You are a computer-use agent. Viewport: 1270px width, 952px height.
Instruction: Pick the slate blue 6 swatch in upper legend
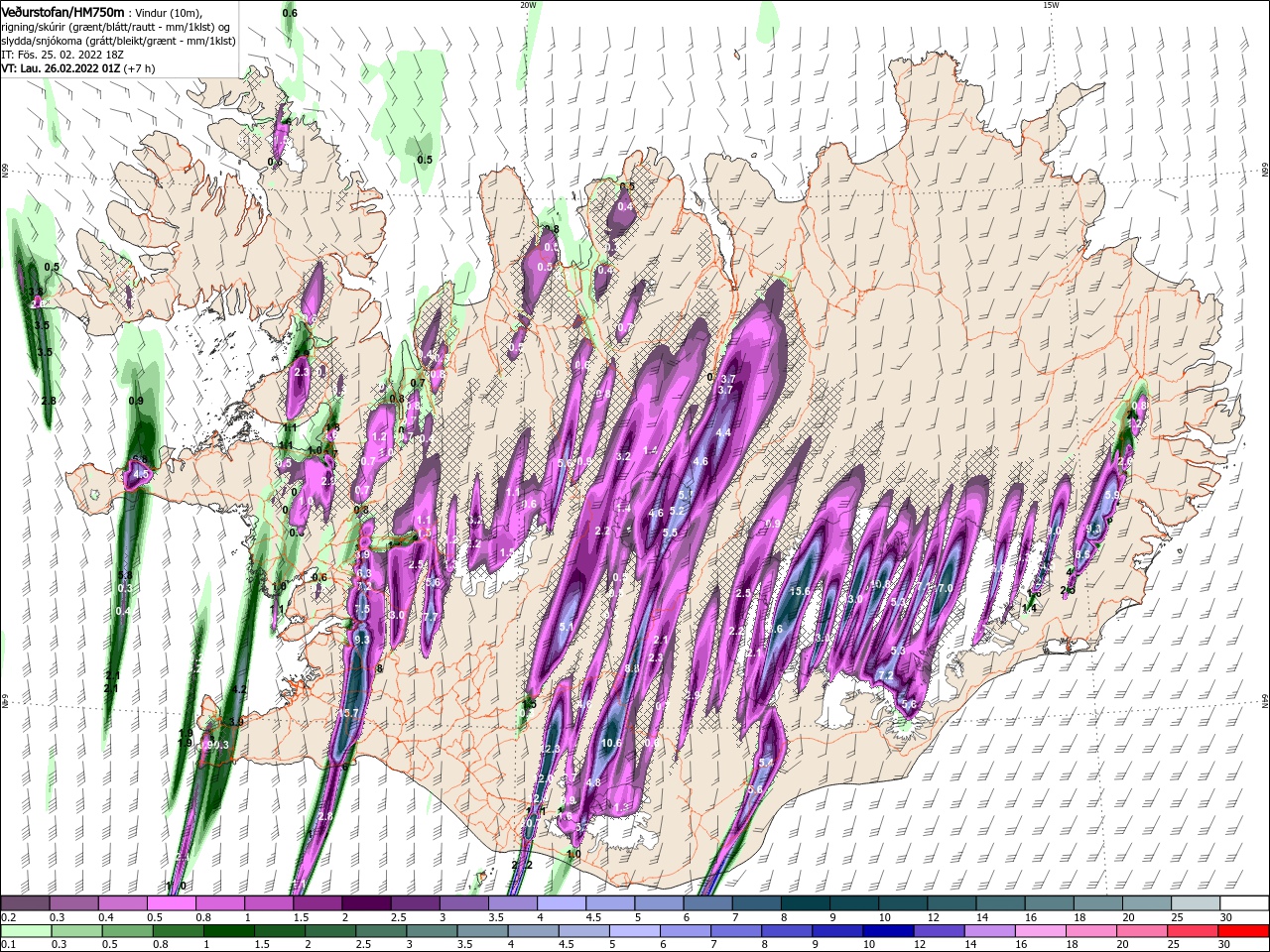click(x=707, y=903)
